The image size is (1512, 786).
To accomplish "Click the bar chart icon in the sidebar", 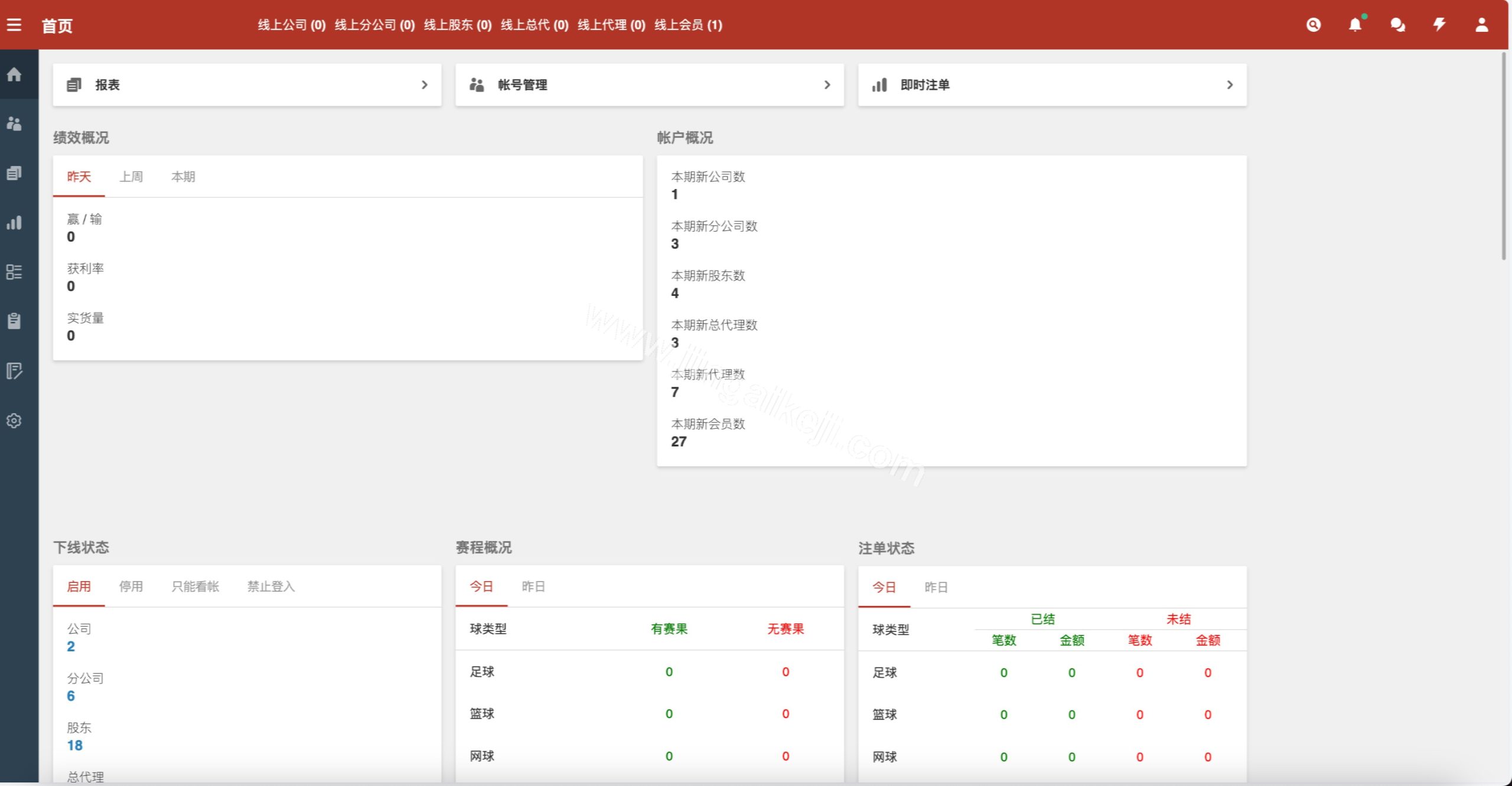I will [14, 223].
